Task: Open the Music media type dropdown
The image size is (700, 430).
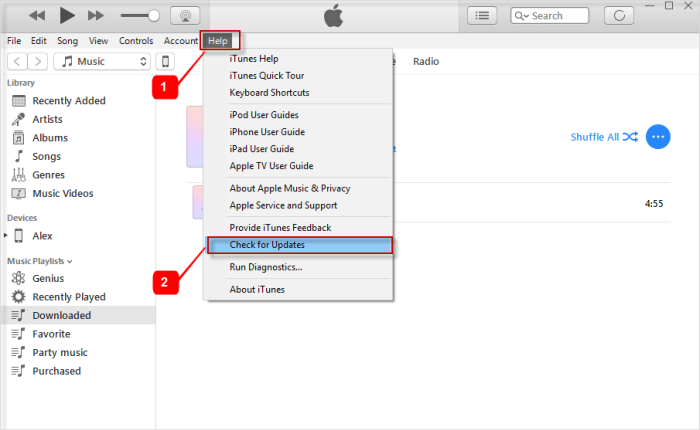Action: 102,61
